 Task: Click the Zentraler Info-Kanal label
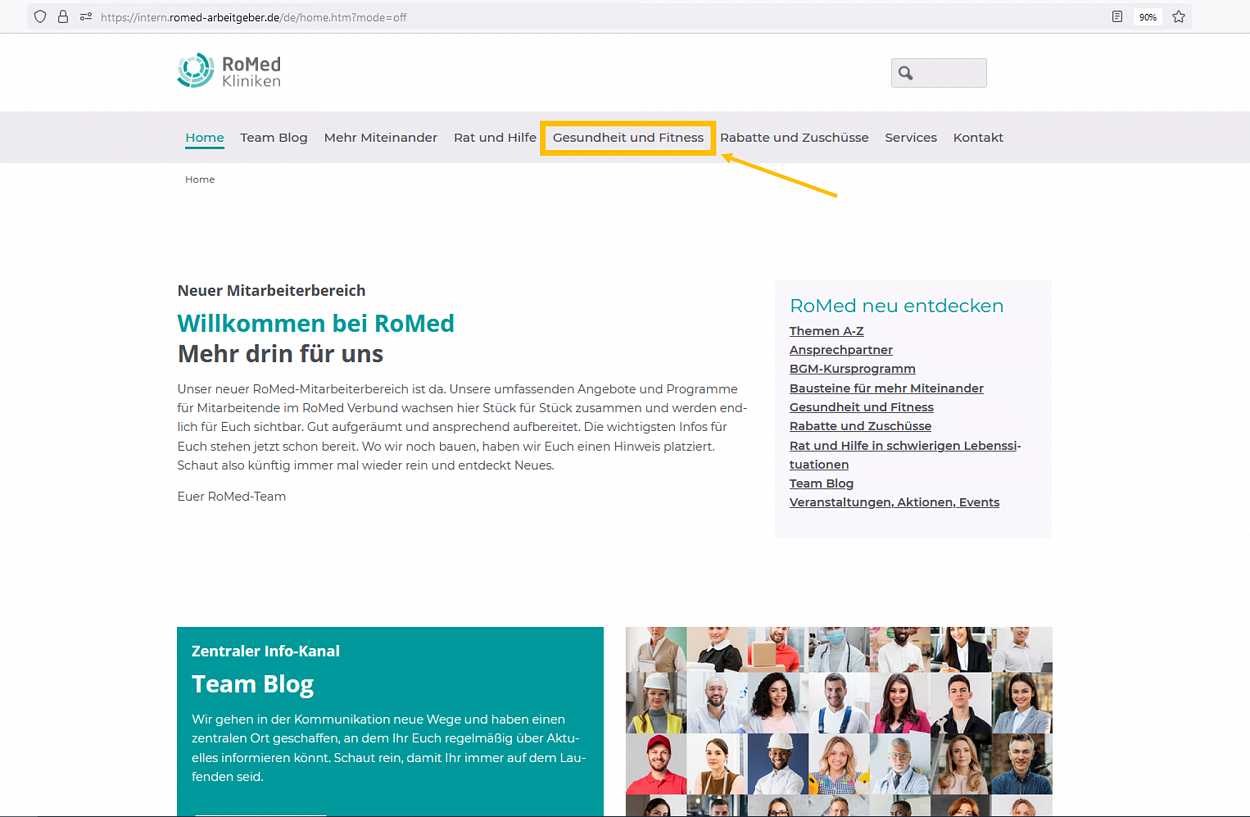pos(266,651)
